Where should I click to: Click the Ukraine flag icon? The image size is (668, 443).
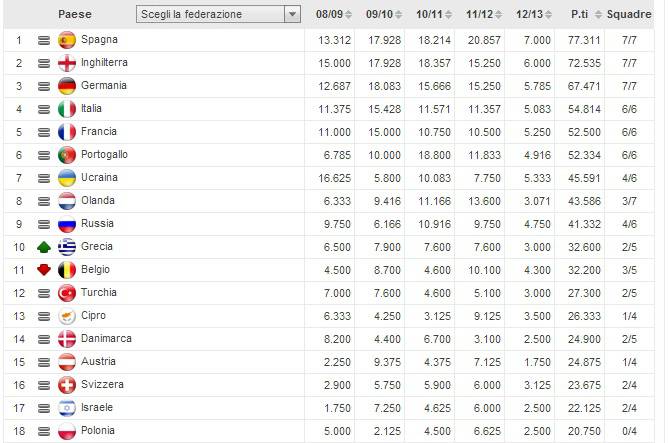[x=67, y=178]
